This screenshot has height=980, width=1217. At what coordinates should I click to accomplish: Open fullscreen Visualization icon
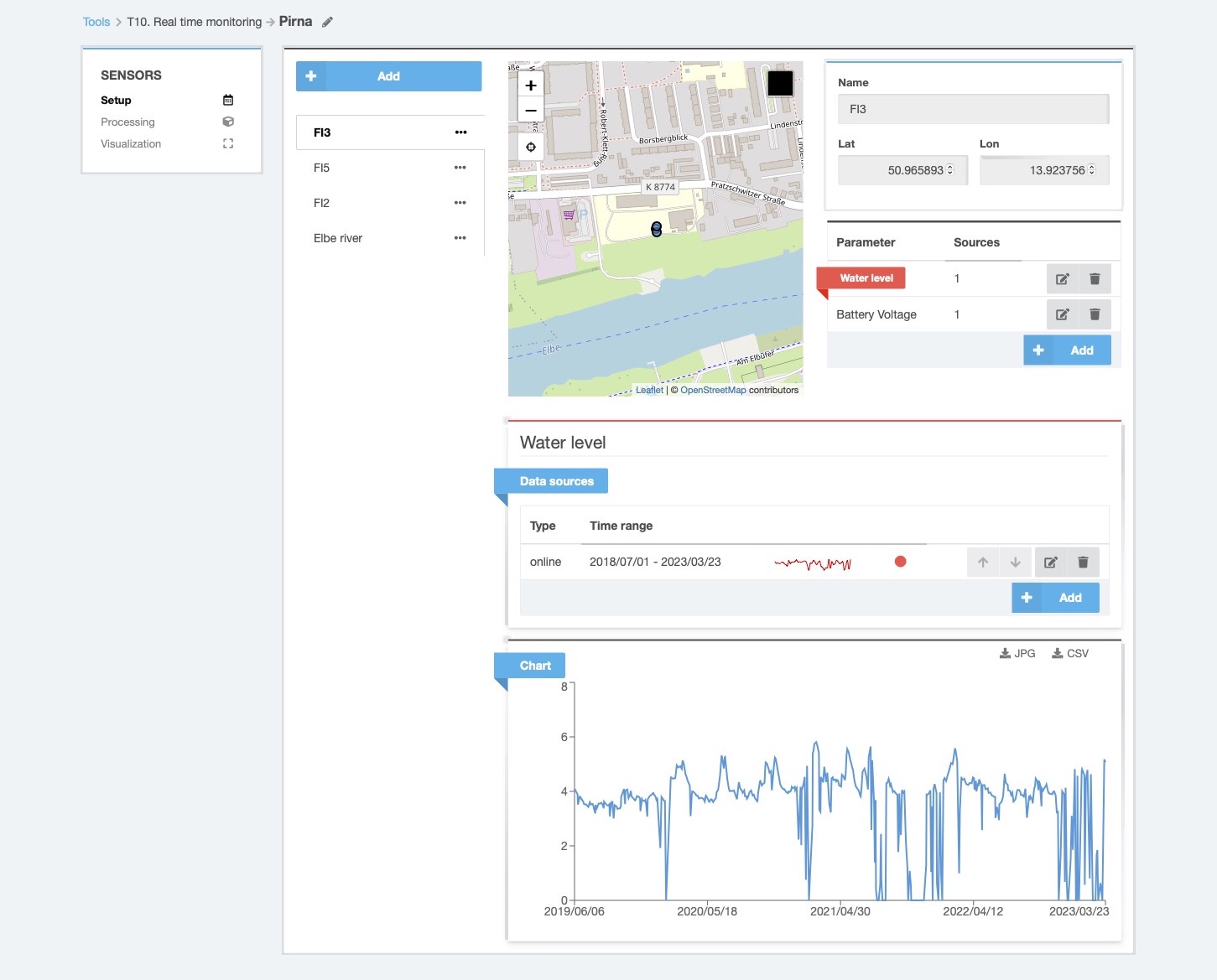(x=227, y=143)
